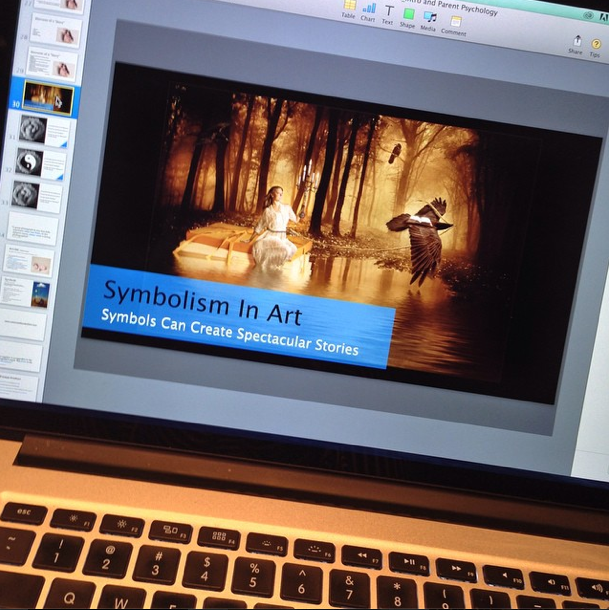Add a Comment from the toolbar

454,26
